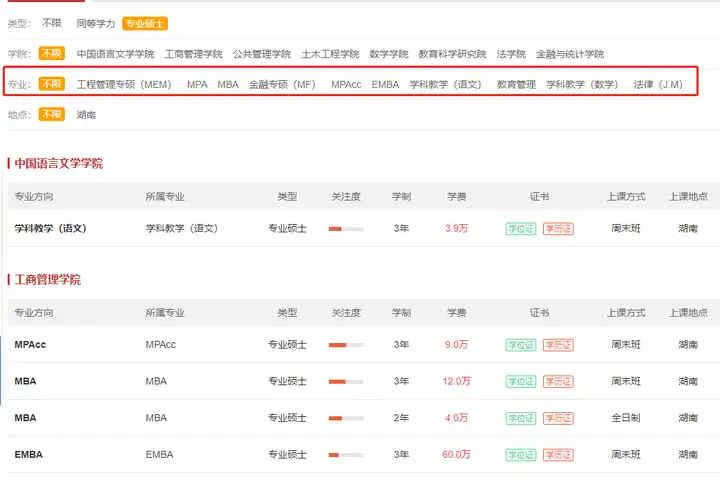This screenshot has width=720, height=500.
Task: Select the 同等学力 type filter
Action: coord(96,23)
